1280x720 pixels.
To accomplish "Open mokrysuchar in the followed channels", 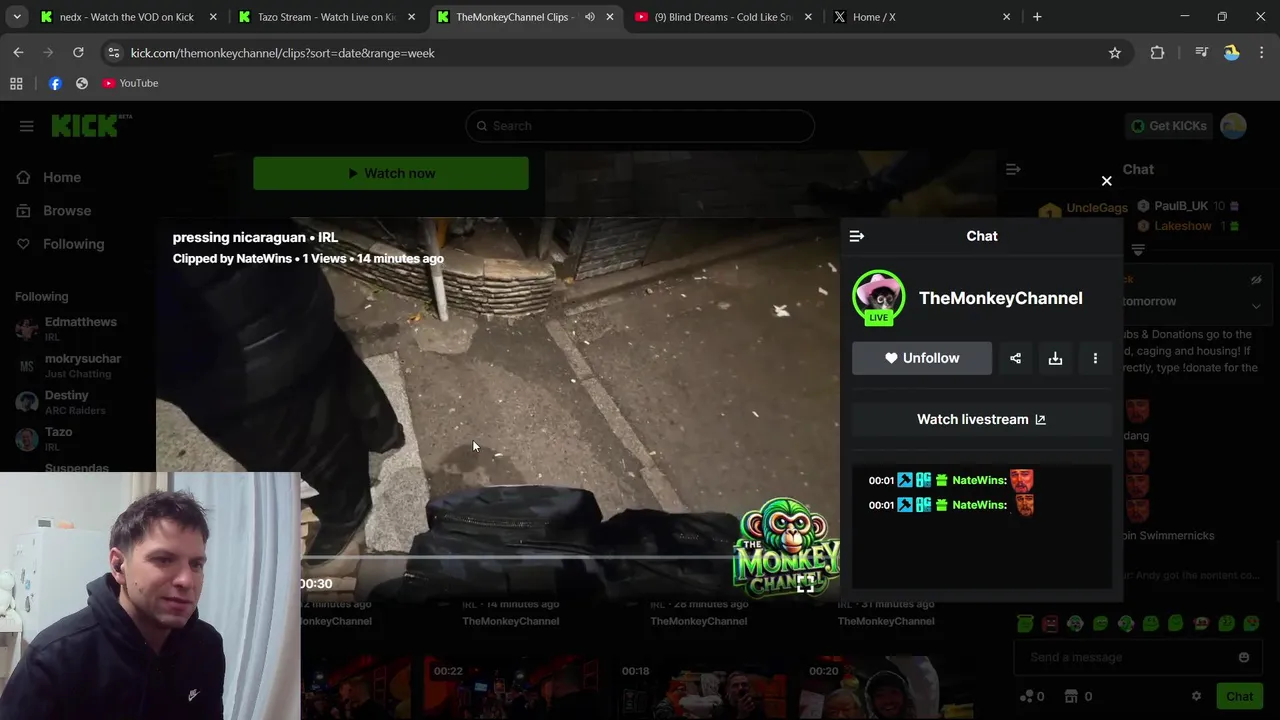I will pyautogui.click(x=80, y=365).
